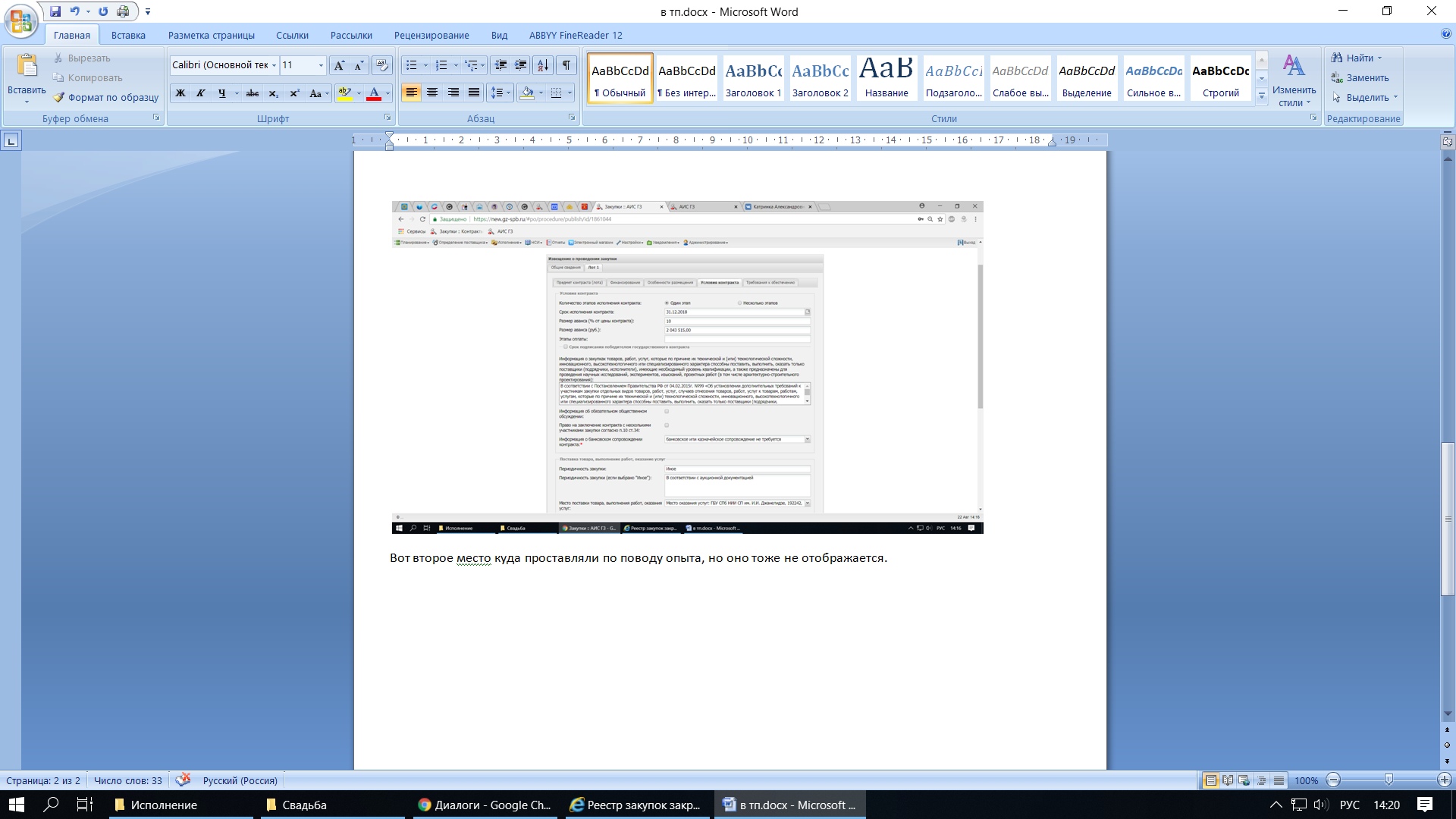Screen dimensions: 1456x819
Task: Apply bulleted list
Action: [411, 65]
